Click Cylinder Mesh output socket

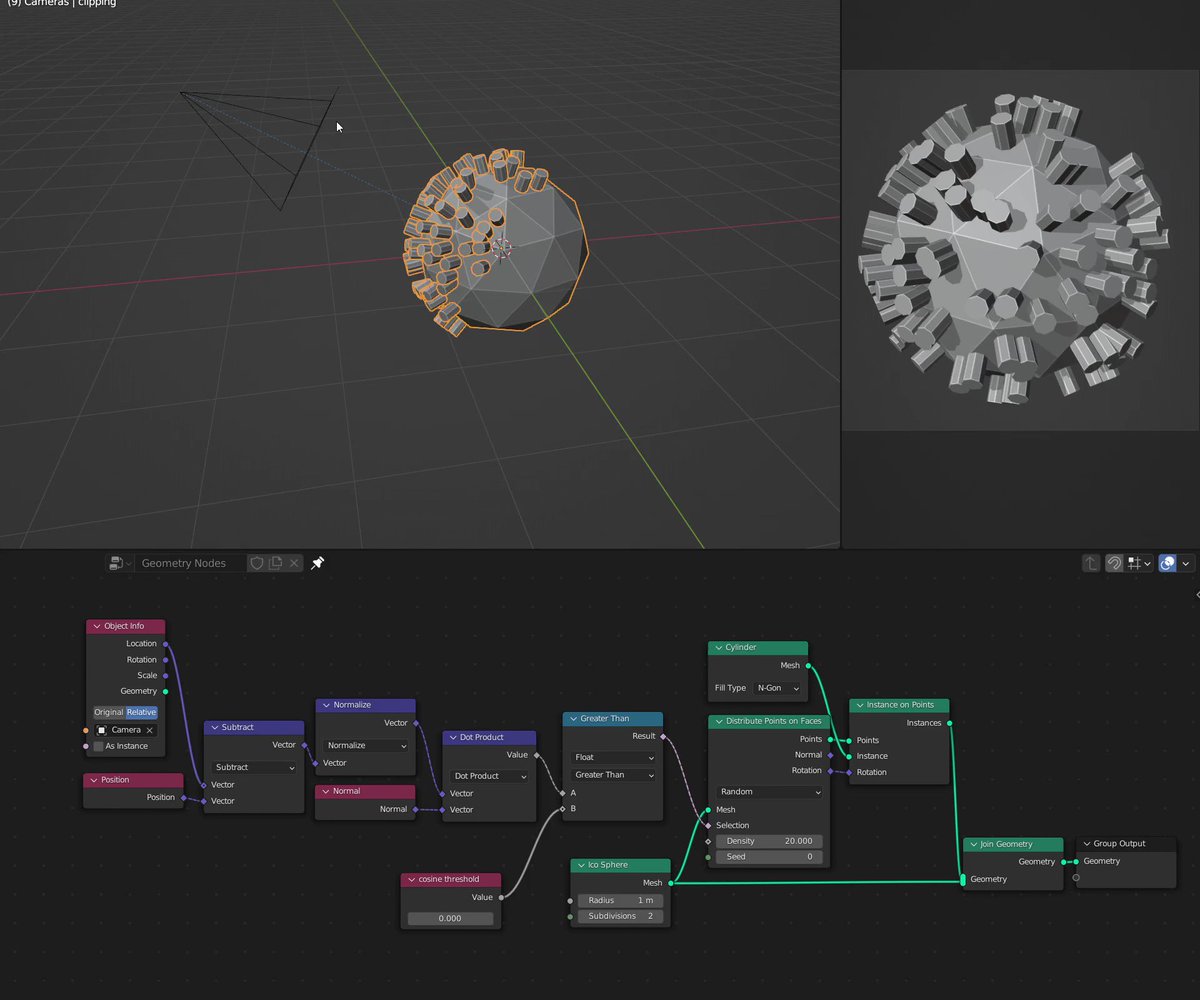(x=807, y=665)
